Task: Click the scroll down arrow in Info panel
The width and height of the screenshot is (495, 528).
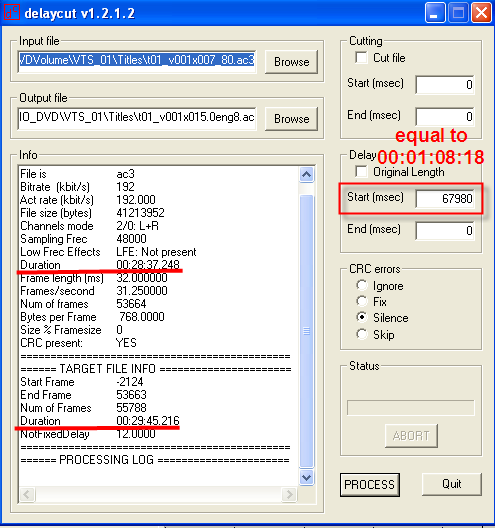Action: pyautogui.click(x=306, y=477)
